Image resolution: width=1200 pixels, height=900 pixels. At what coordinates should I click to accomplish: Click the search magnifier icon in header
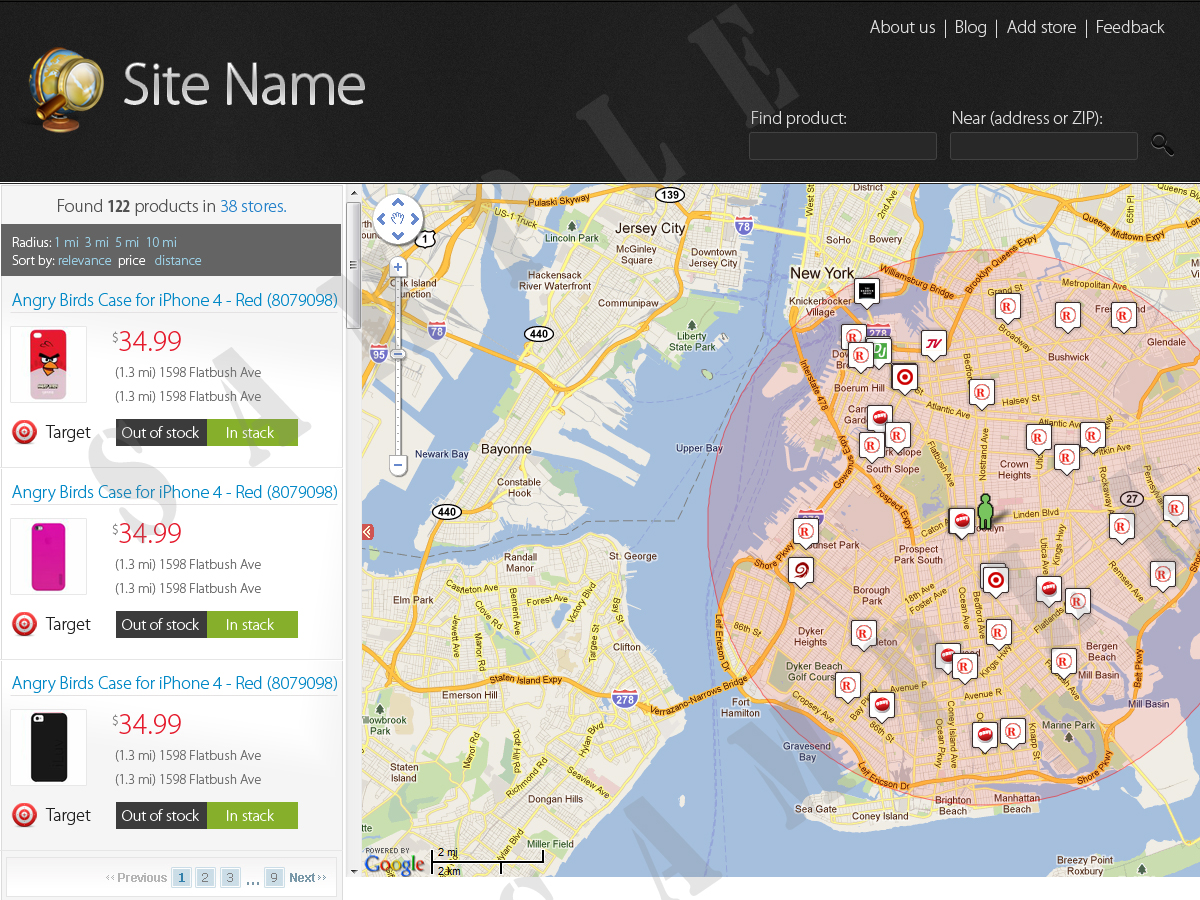pyautogui.click(x=1162, y=145)
